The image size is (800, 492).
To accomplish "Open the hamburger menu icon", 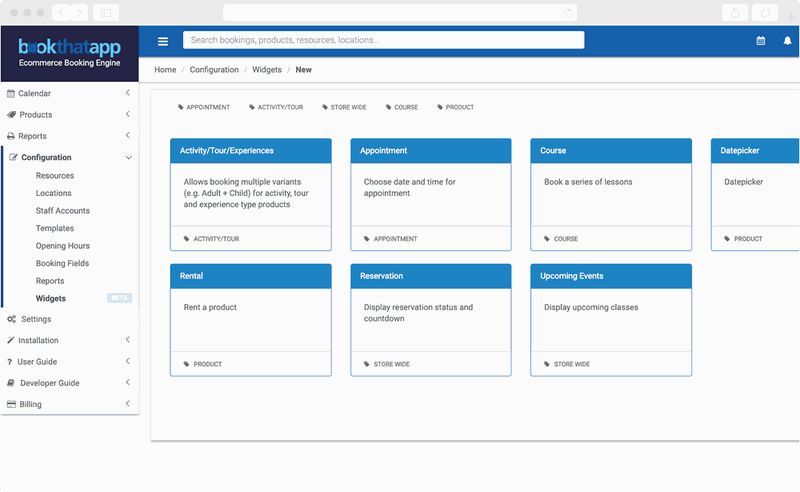I will click(163, 41).
